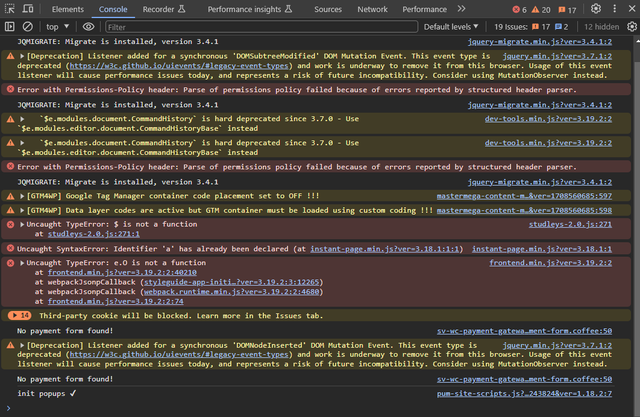This screenshot has width=640, height=417.
Task: Open DevTools settings gear icon
Action: 596,9
